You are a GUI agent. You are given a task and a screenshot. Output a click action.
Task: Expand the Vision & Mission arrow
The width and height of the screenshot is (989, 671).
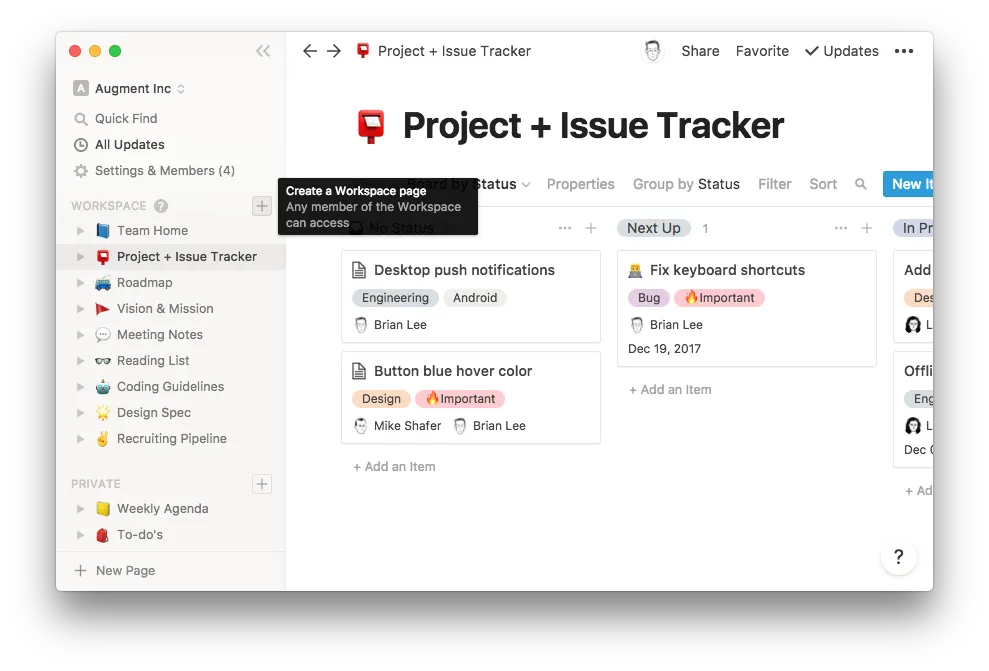coord(80,308)
